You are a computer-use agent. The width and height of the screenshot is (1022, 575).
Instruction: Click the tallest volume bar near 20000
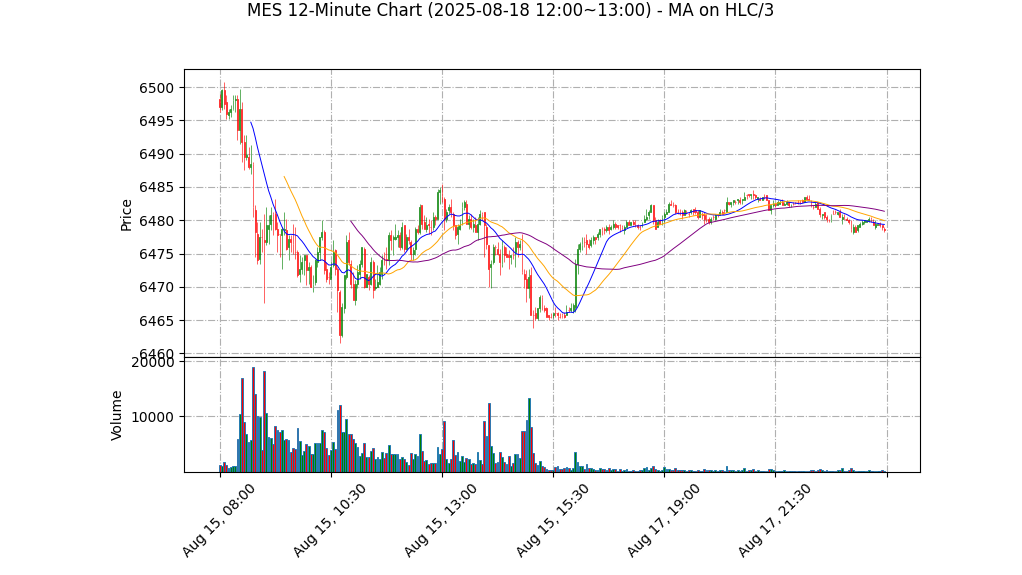[x=254, y=419]
